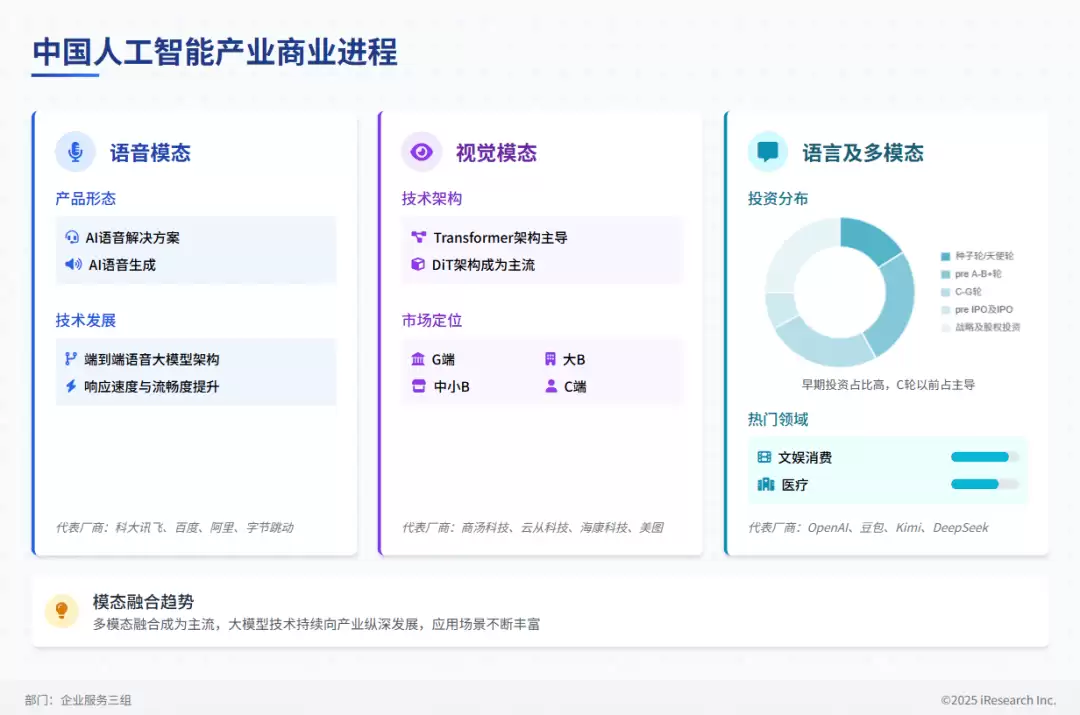This screenshot has height=715, width=1080.
Task: Select the speaker icon next to AI语音生成
Action: [73, 264]
